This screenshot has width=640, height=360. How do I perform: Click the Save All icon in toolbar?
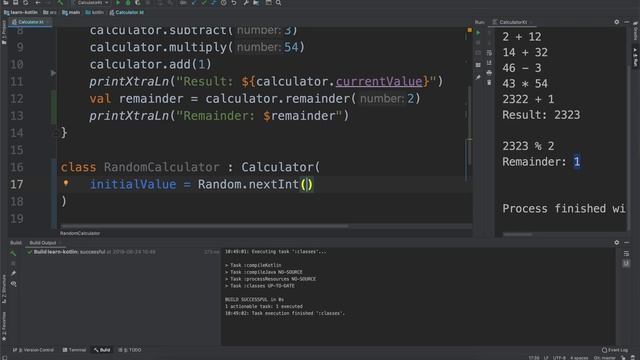(x=16, y=3)
